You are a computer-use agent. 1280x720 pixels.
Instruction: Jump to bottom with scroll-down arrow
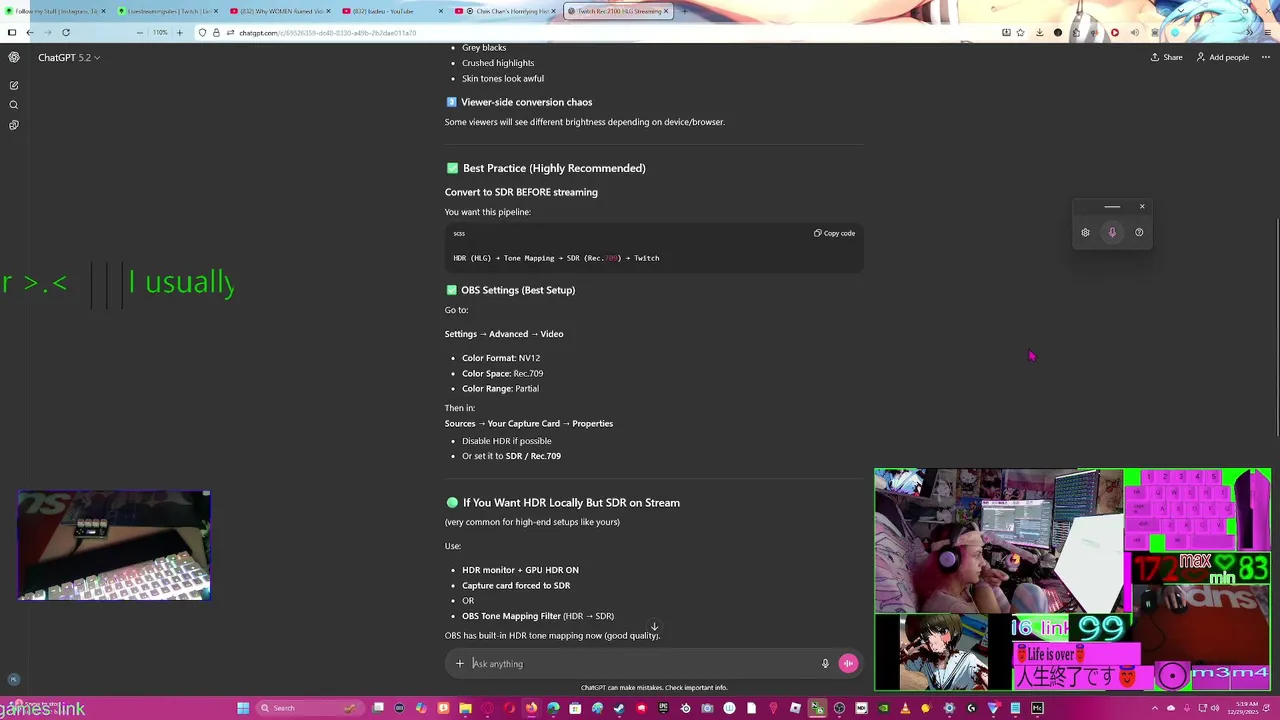654,628
